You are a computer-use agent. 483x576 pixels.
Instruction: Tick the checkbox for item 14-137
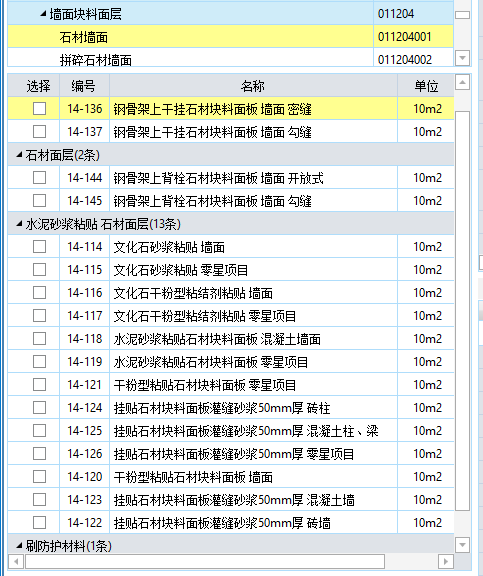coord(39,132)
